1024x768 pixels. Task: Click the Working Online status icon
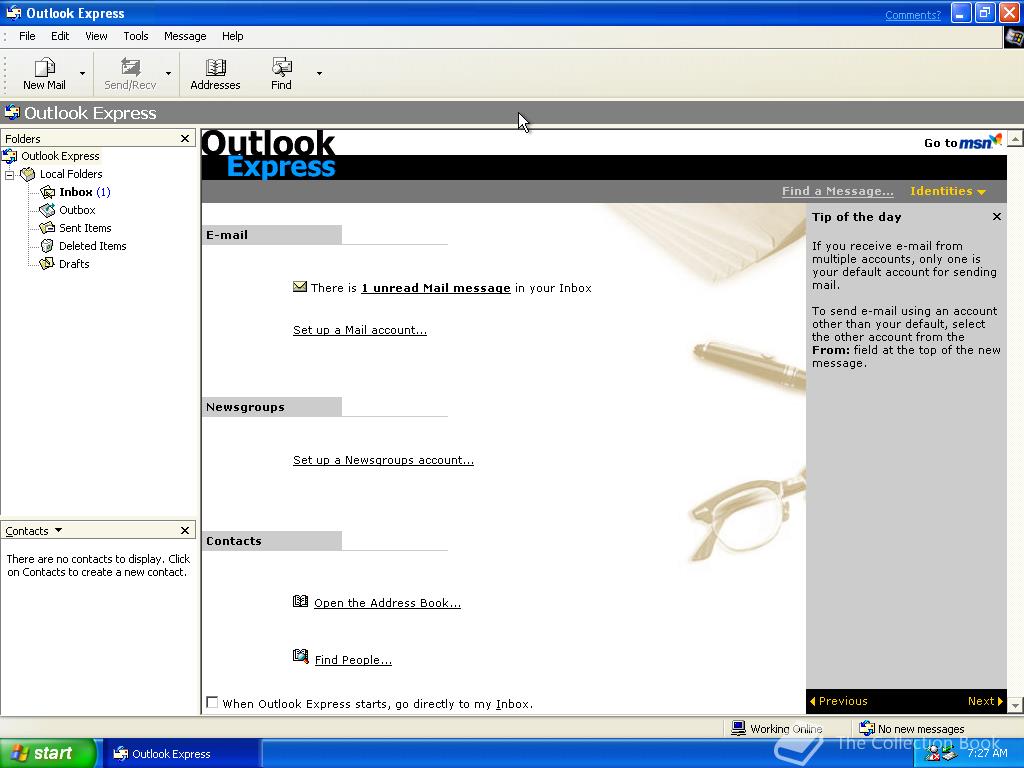739,728
